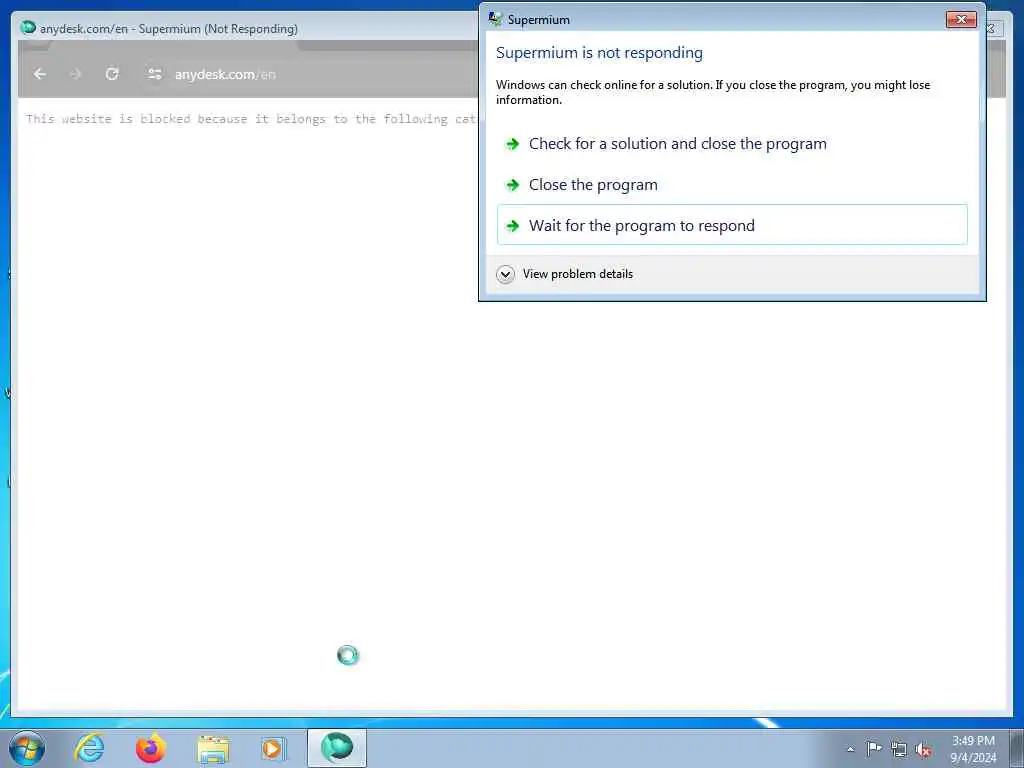Choose Check for a solution and close the program
The image size is (1024, 768).
point(732,144)
